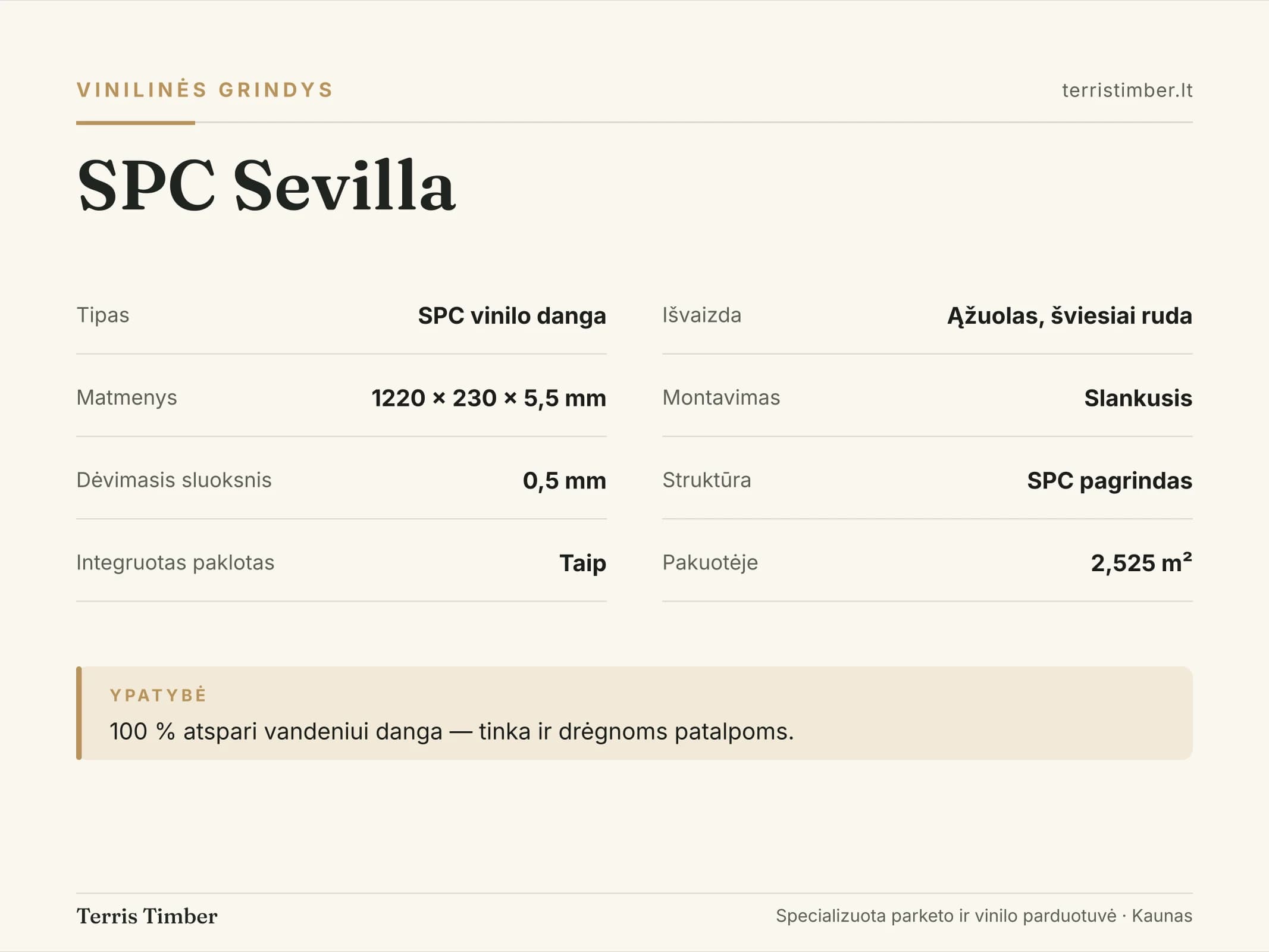Select the Matmenys dimensions value

[x=488, y=398]
